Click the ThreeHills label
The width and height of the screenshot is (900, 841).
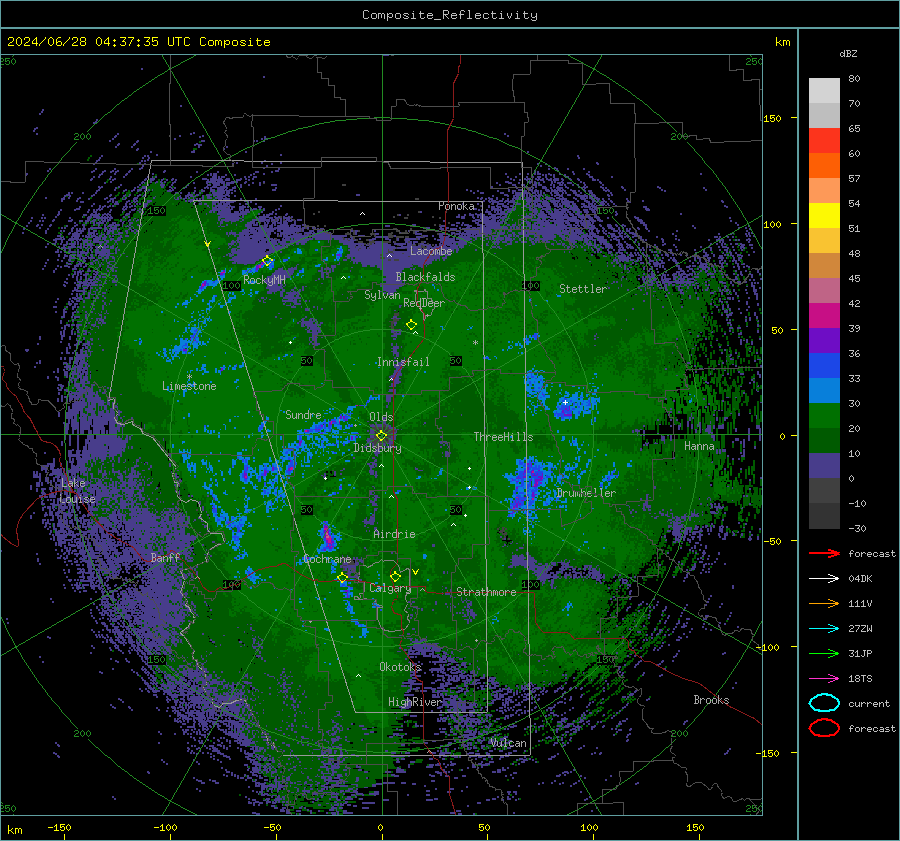[503, 437]
